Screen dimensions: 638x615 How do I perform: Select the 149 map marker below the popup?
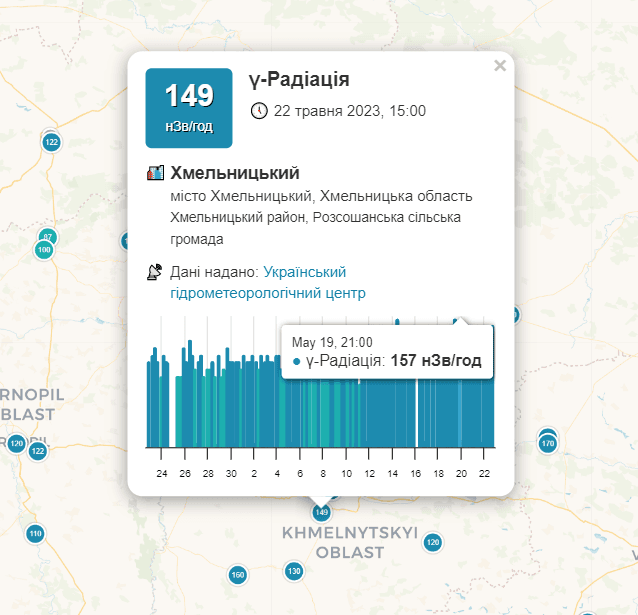pyautogui.click(x=321, y=512)
